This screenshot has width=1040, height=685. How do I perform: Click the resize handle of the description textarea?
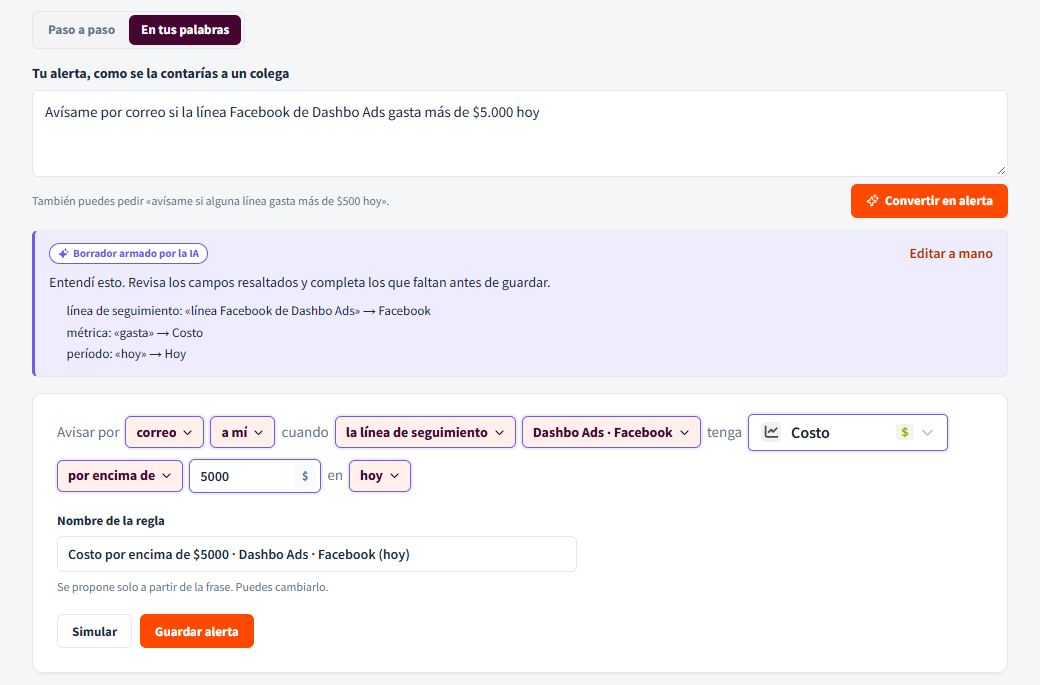coord(1001,170)
